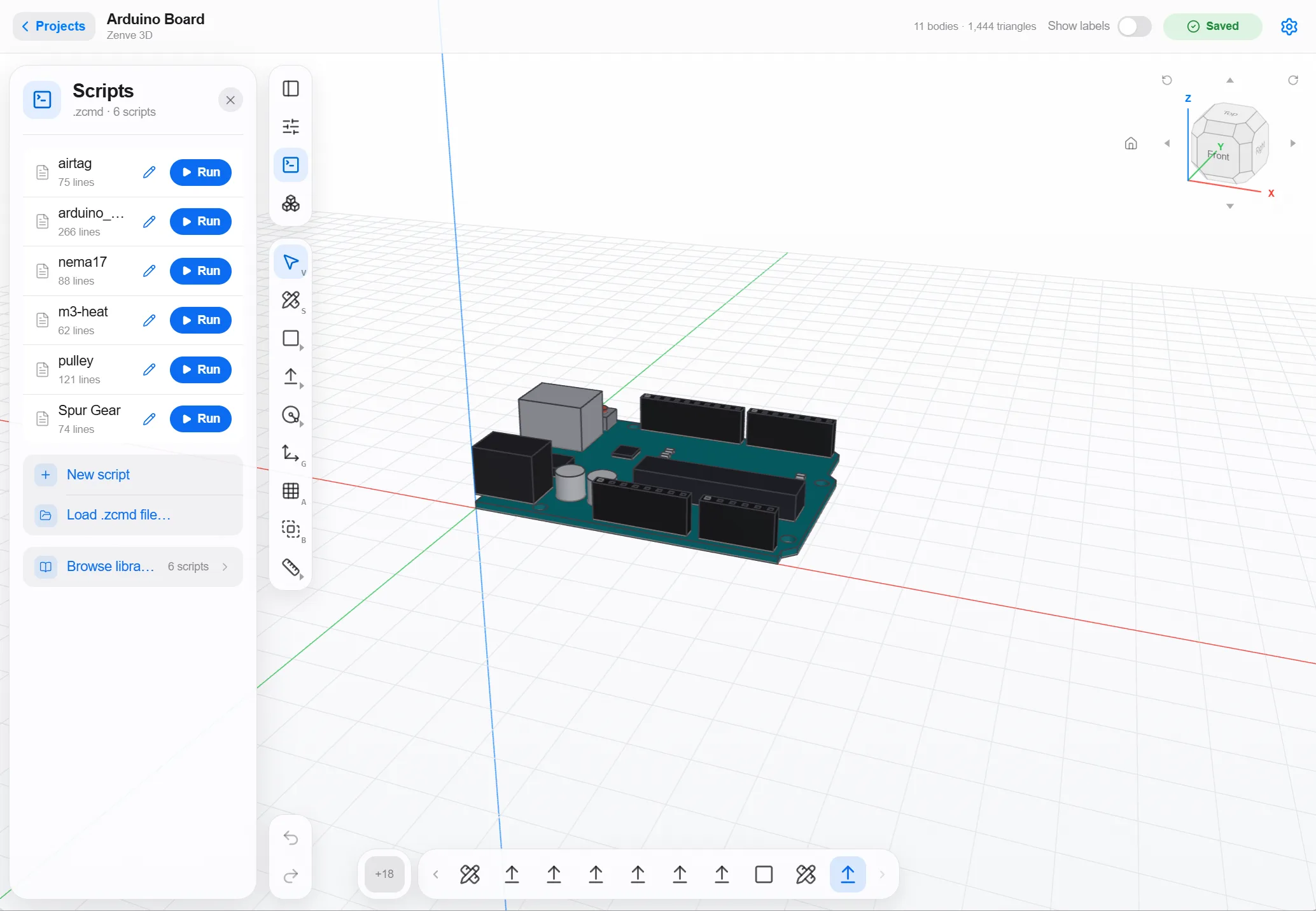Show earlier timeline steps with left chevron

pyautogui.click(x=436, y=874)
